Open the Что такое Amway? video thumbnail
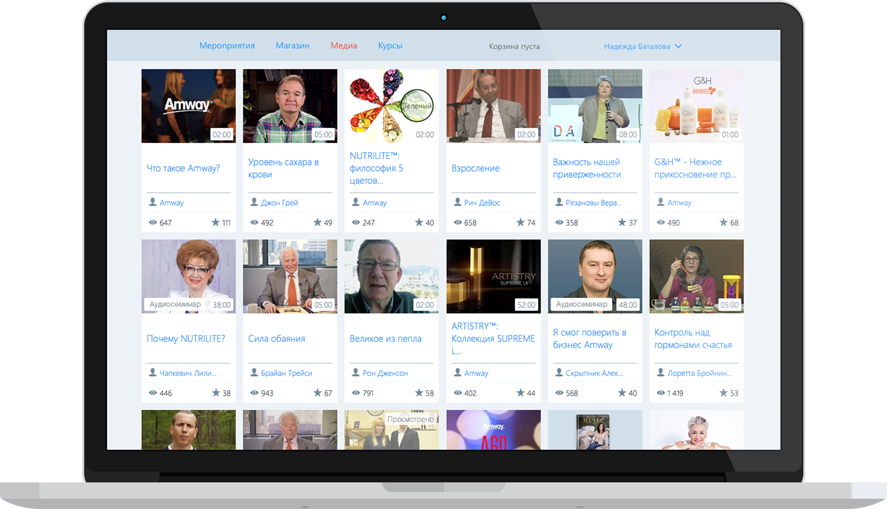This screenshot has height=509, width=887. click(188, 106)
